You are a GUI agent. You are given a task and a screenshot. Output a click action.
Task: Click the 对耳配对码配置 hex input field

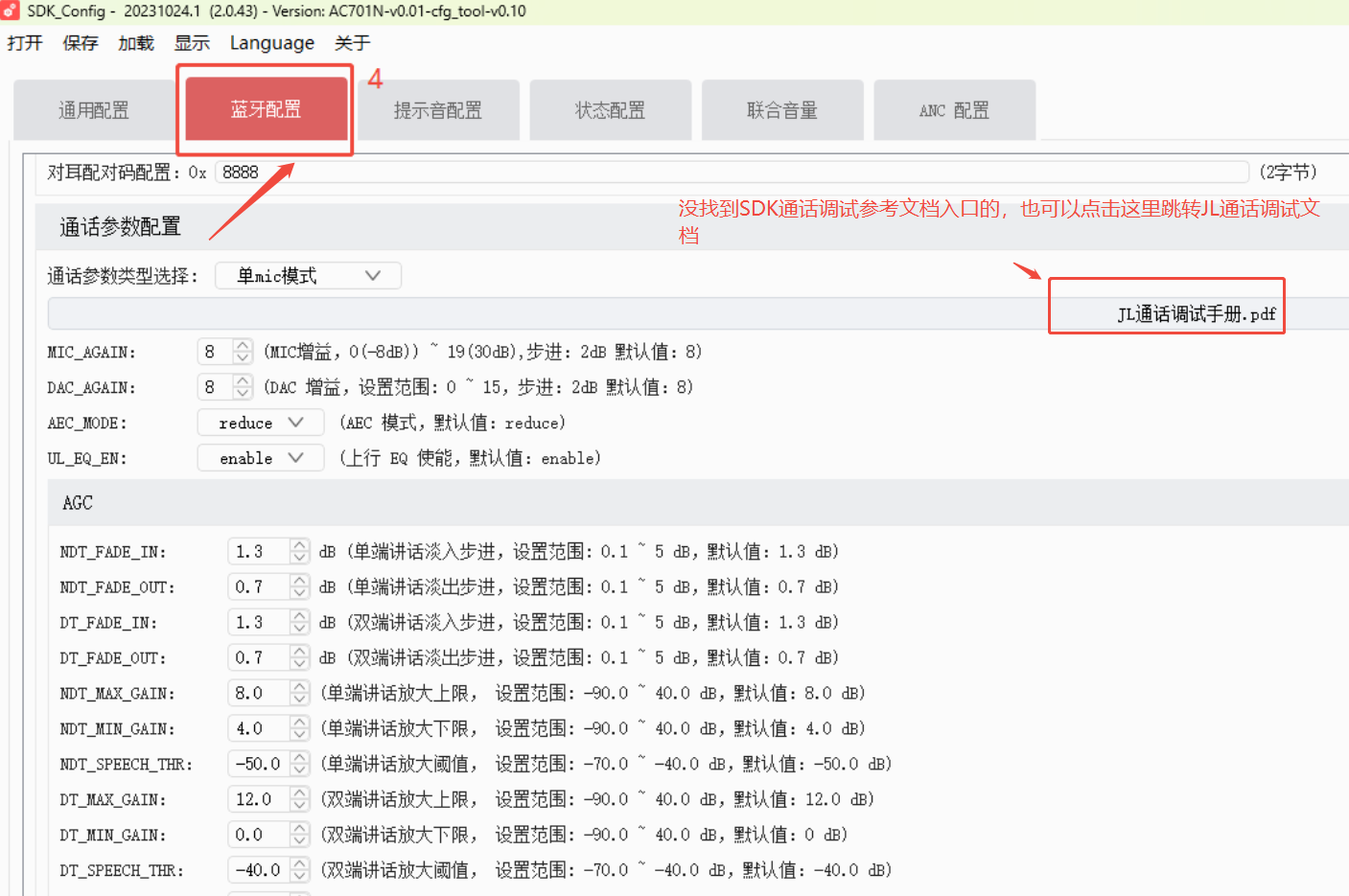click(x=733, y=172)
